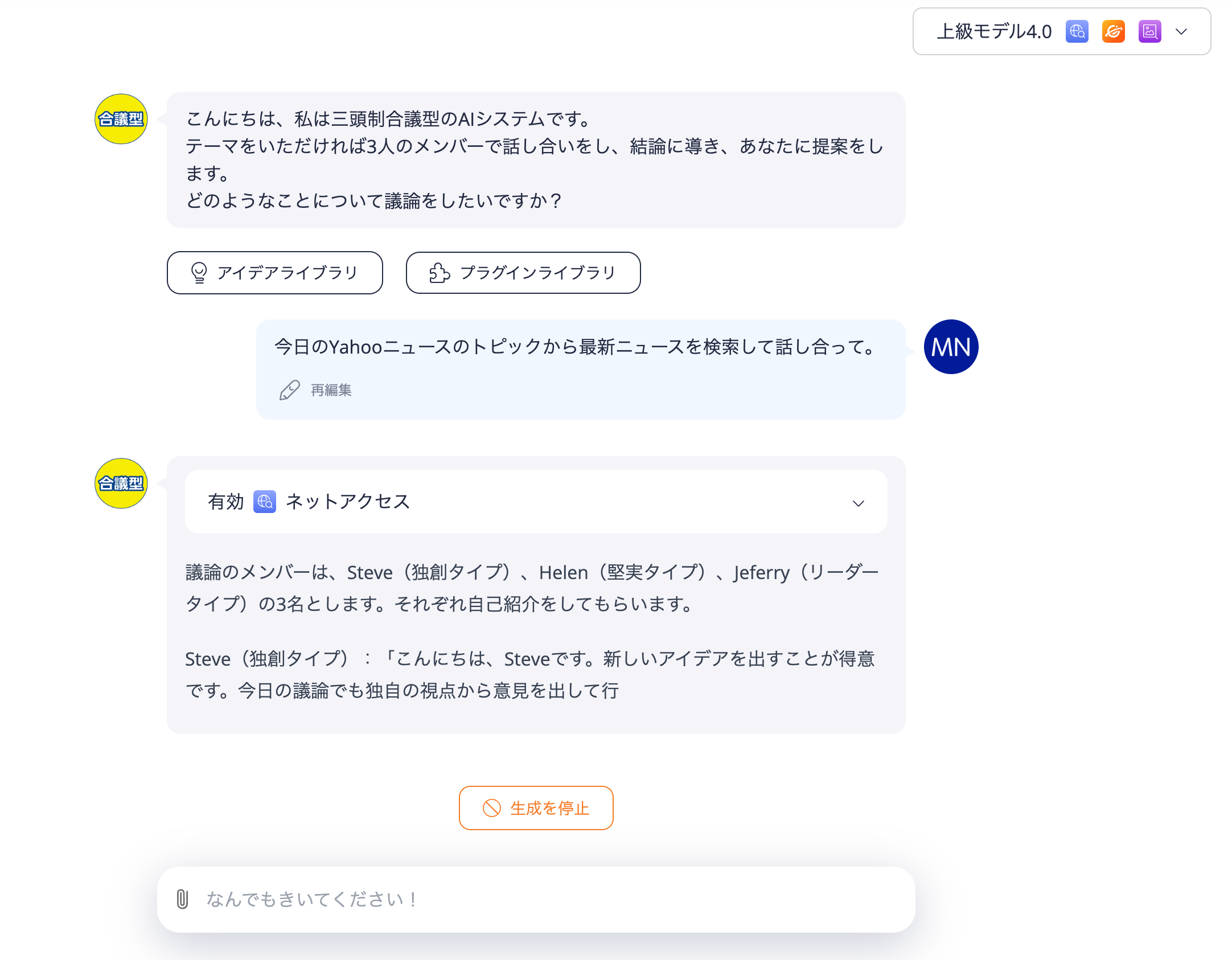
Task: Click the puzzle piece icon on プラグインライブラリ
Action: [440, 273]
